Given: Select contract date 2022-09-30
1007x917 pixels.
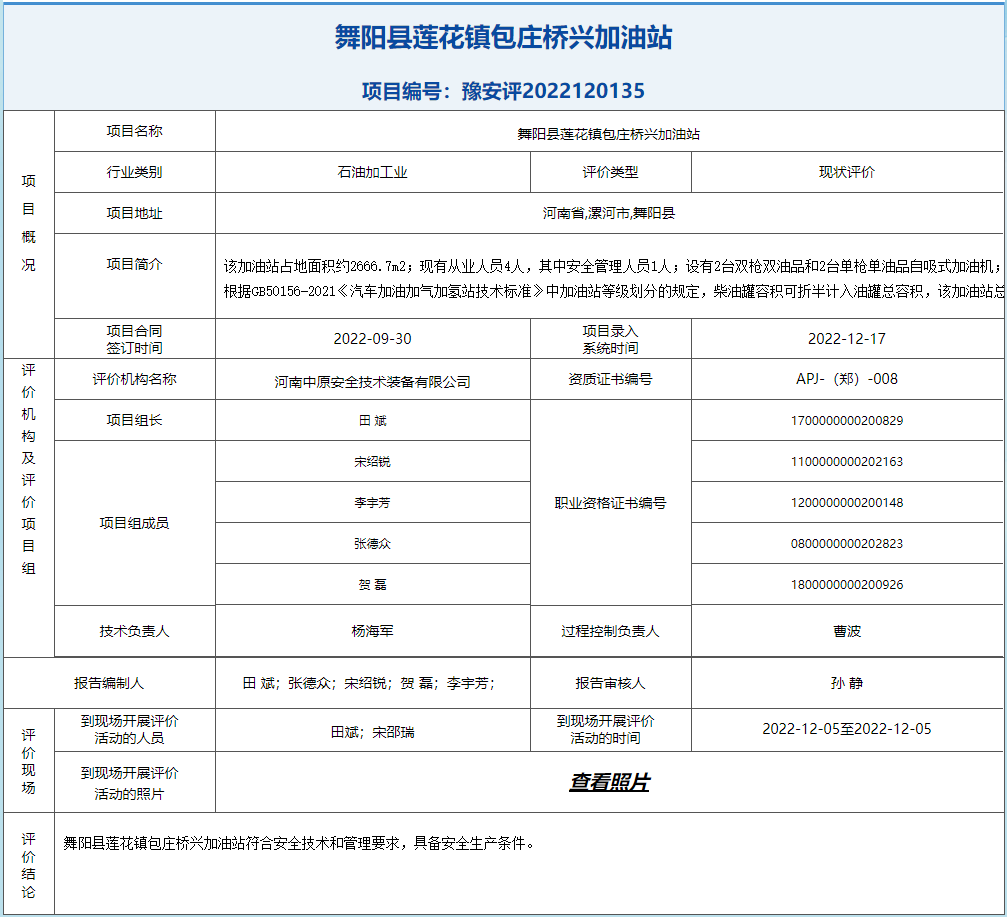Looking at the screenshot, I should pyautogui.click(x=372, y=338).
